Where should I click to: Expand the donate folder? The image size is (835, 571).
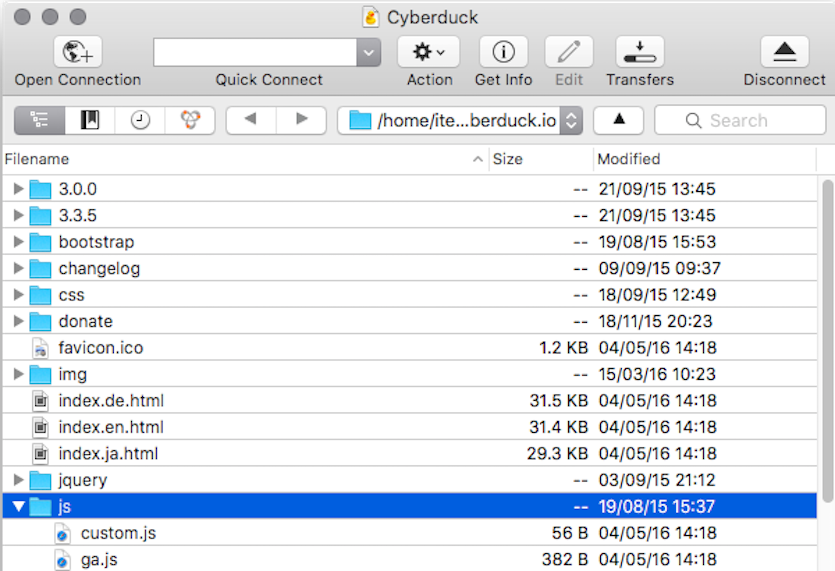tap(18, 321)
